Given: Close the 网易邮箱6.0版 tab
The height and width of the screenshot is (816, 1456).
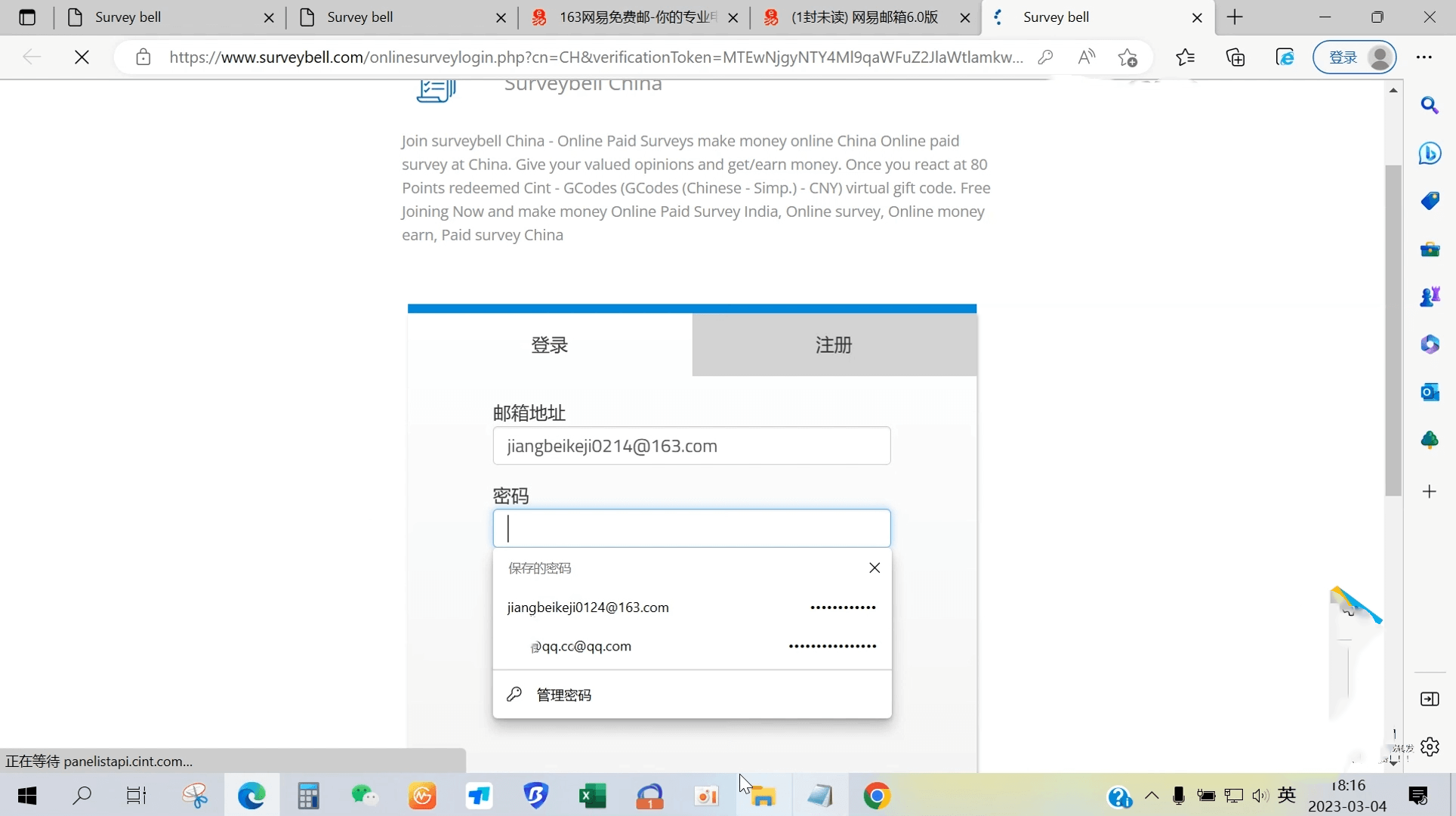Looking at the screenshot, I should click(x=964, y=17).
